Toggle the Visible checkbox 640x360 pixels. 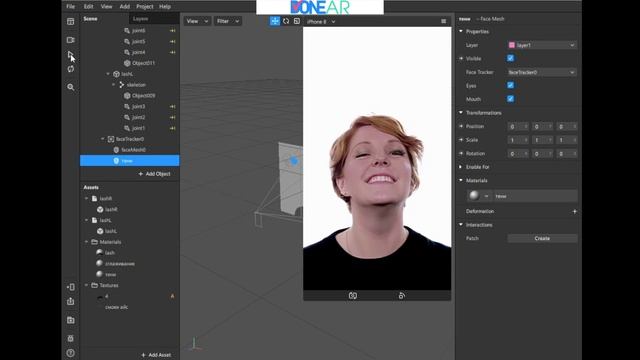tap(511, 58)
